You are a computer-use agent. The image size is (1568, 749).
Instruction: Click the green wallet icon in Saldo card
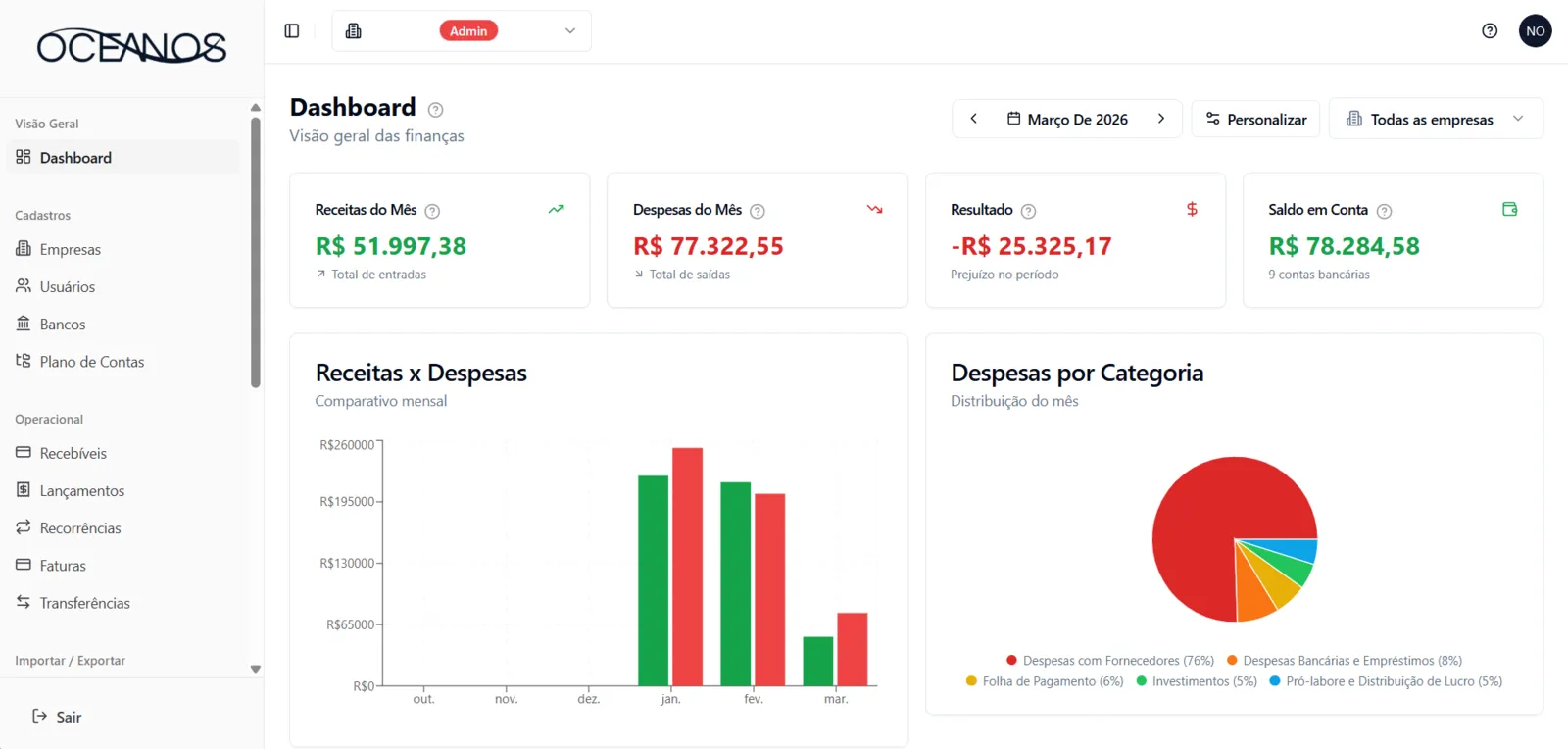click(x=1510, y=209)
